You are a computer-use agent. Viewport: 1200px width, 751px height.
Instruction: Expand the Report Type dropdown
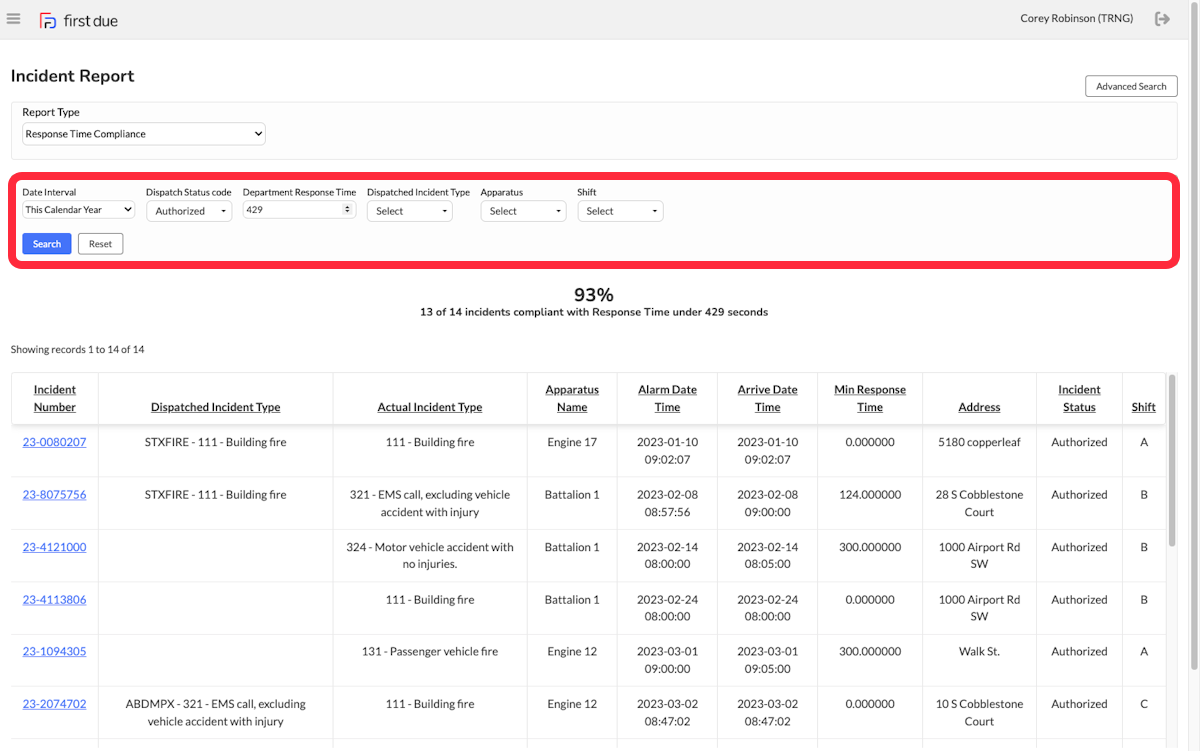[x=144, y=134]
